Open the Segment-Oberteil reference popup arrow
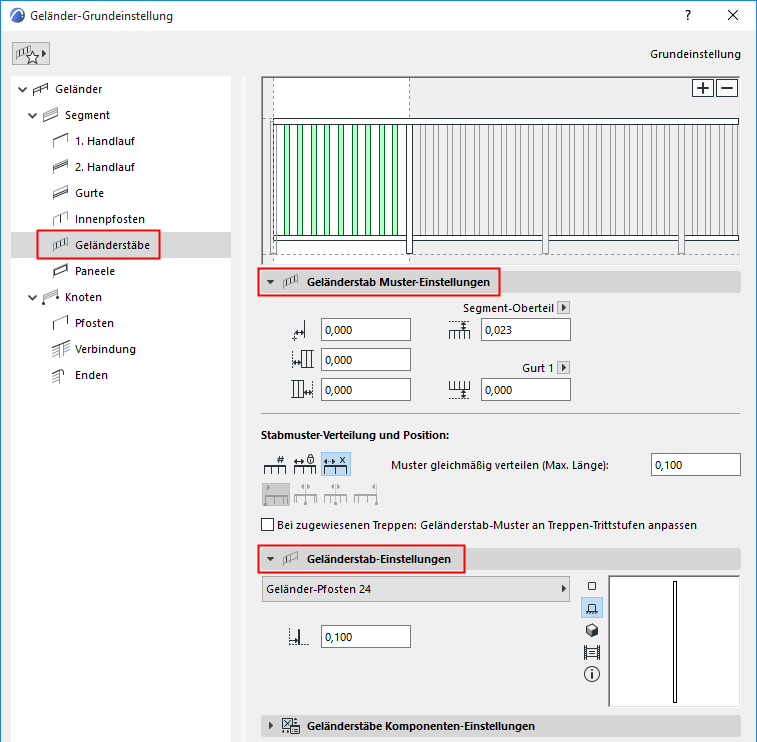Image resolution: width=757 pixels, height=742 pixels. click(563, 308)
